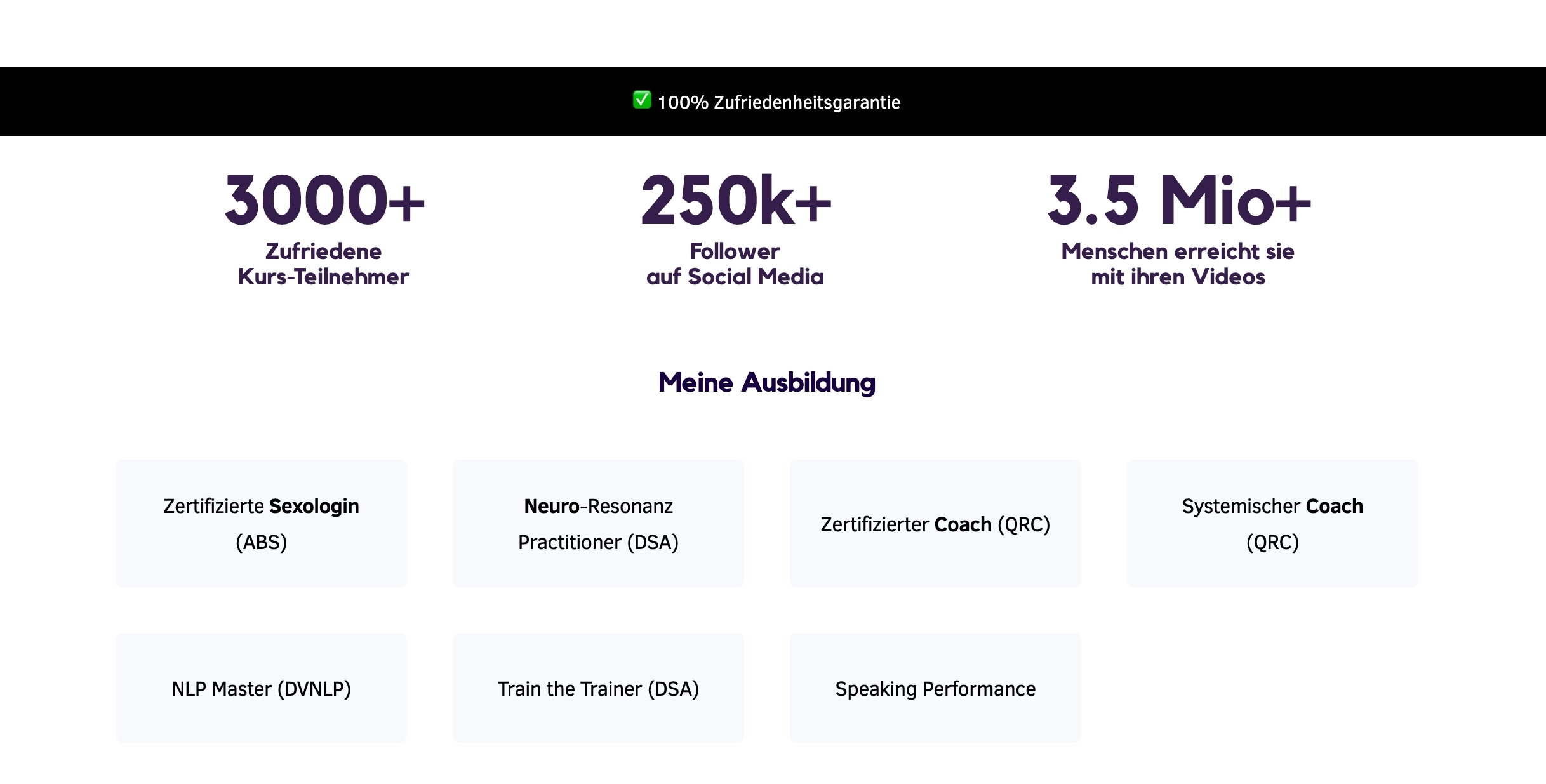Click the Train the Trainer (DSA) card

point(598,689)
